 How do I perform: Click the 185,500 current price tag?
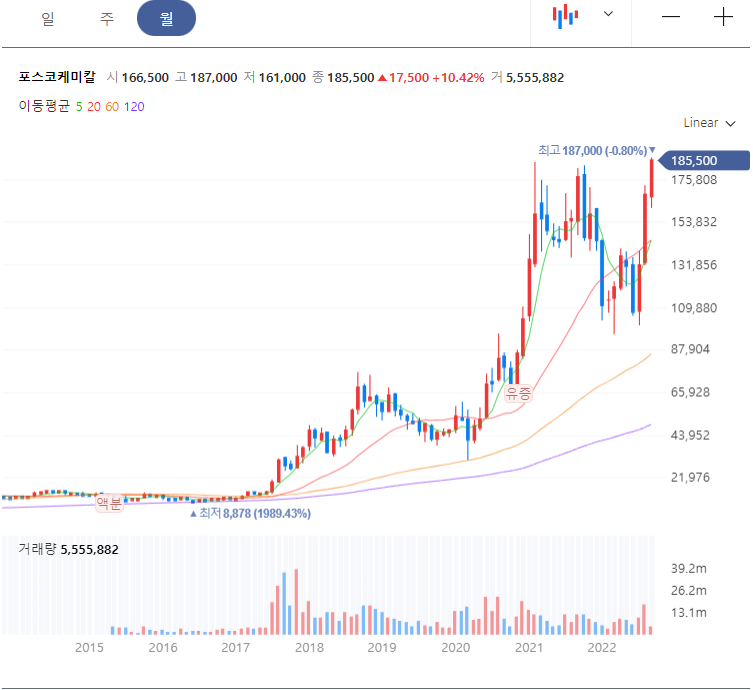(704, 160)
